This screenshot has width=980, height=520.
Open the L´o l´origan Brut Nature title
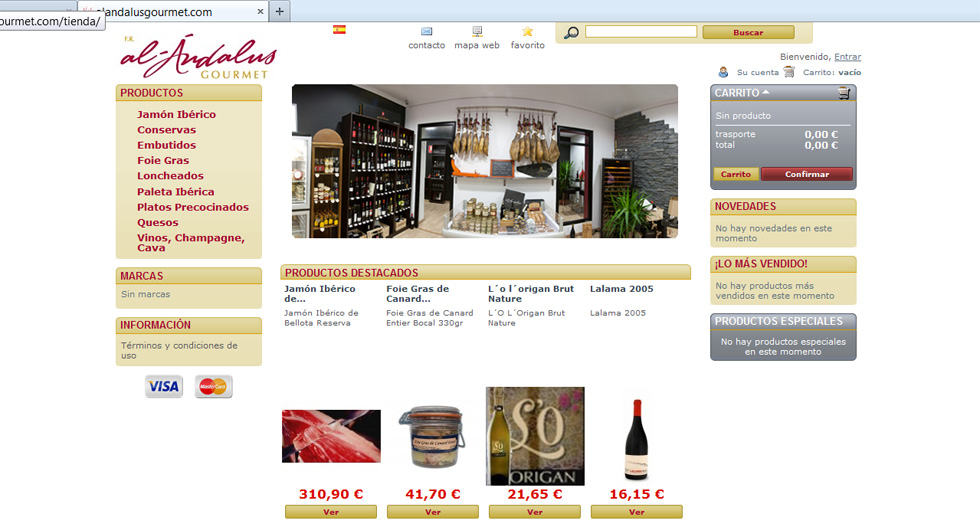(531, 294)
